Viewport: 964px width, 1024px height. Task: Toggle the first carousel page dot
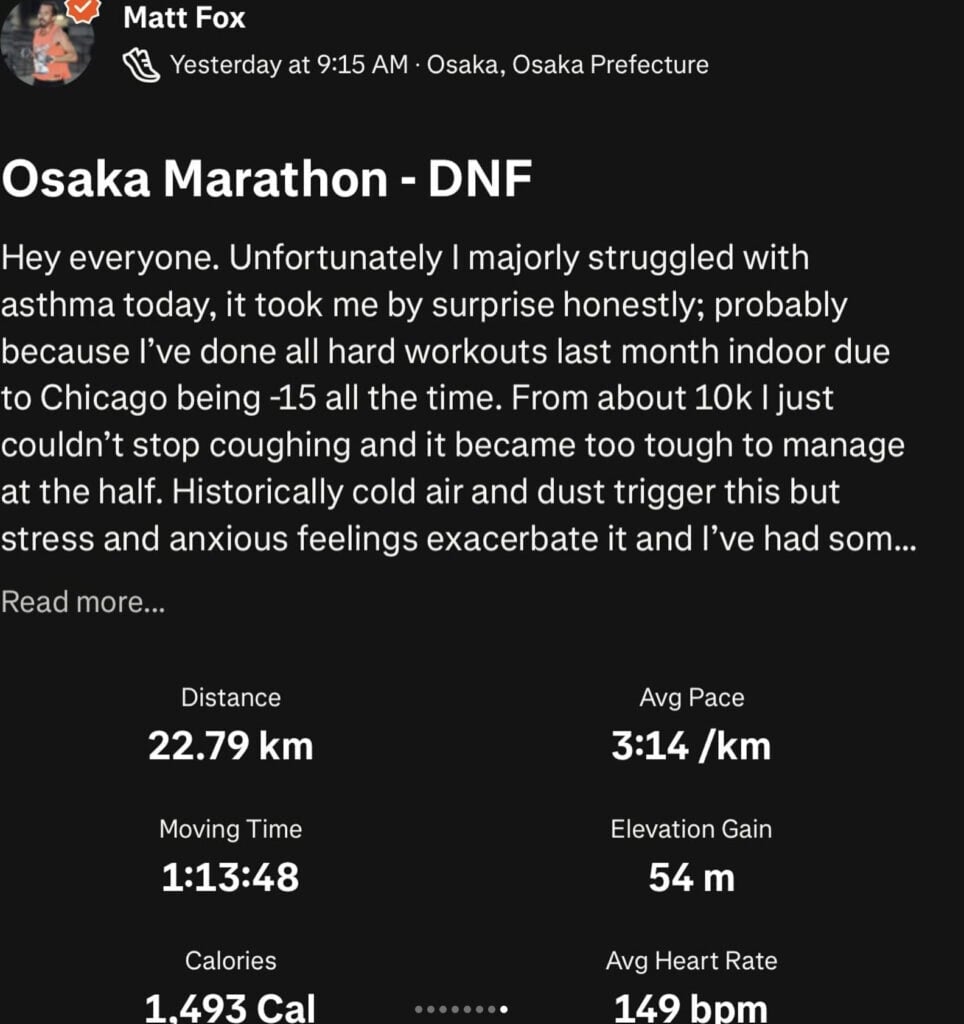418,1008
